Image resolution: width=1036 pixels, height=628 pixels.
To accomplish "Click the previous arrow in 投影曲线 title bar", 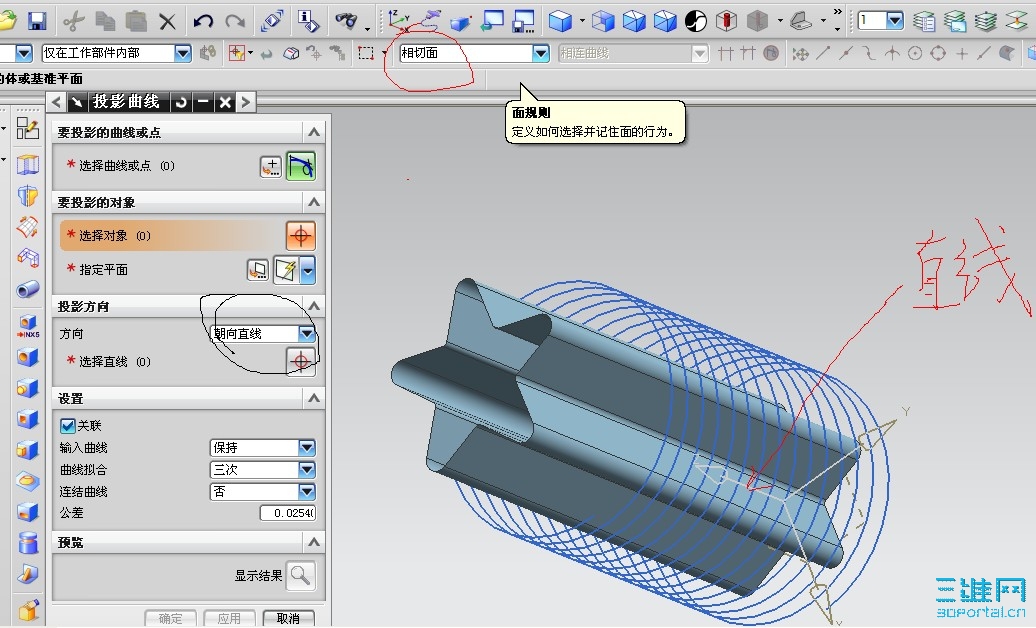I will (56, 102).
